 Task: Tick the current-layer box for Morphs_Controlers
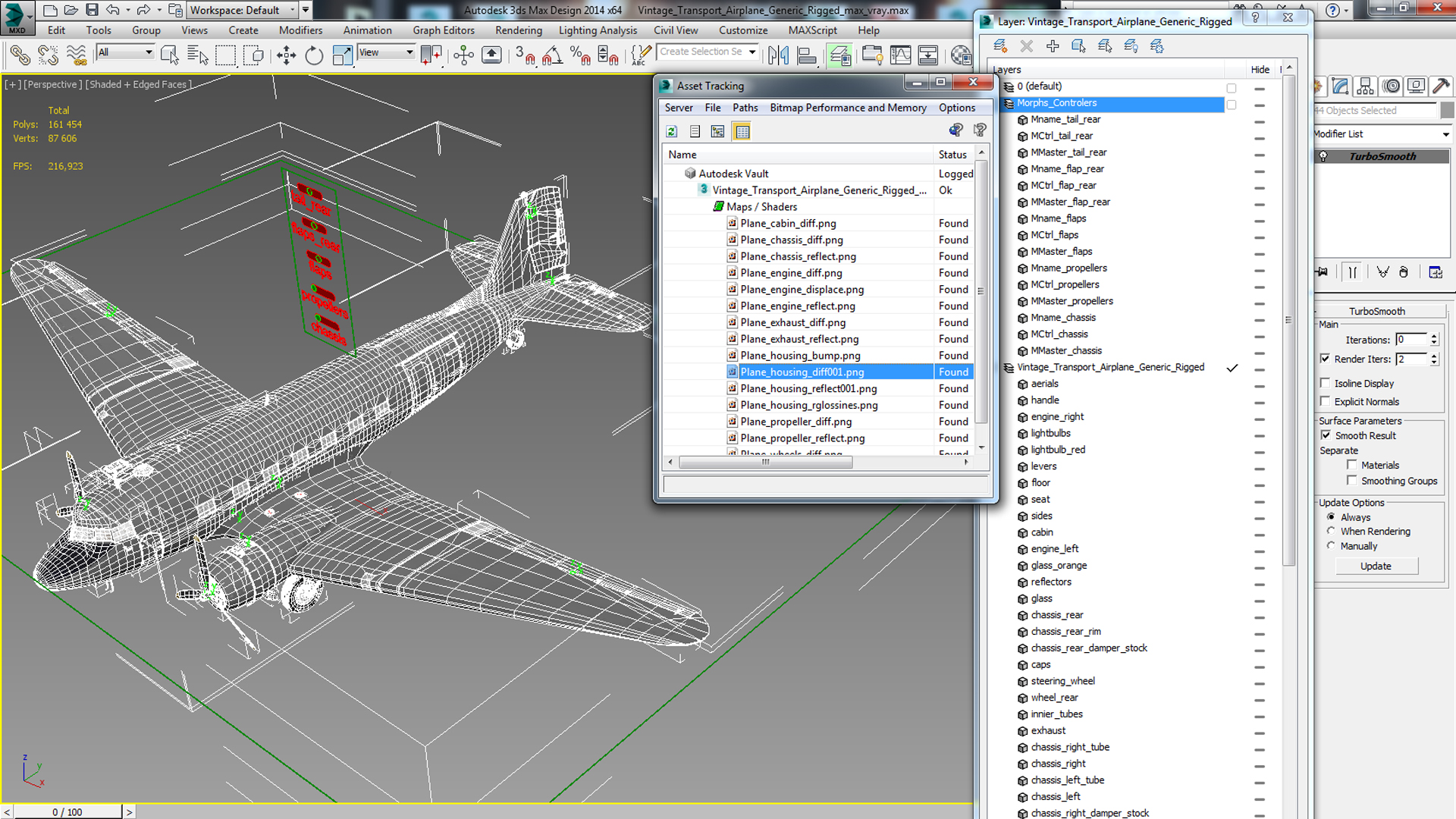tap(1232, 105)
